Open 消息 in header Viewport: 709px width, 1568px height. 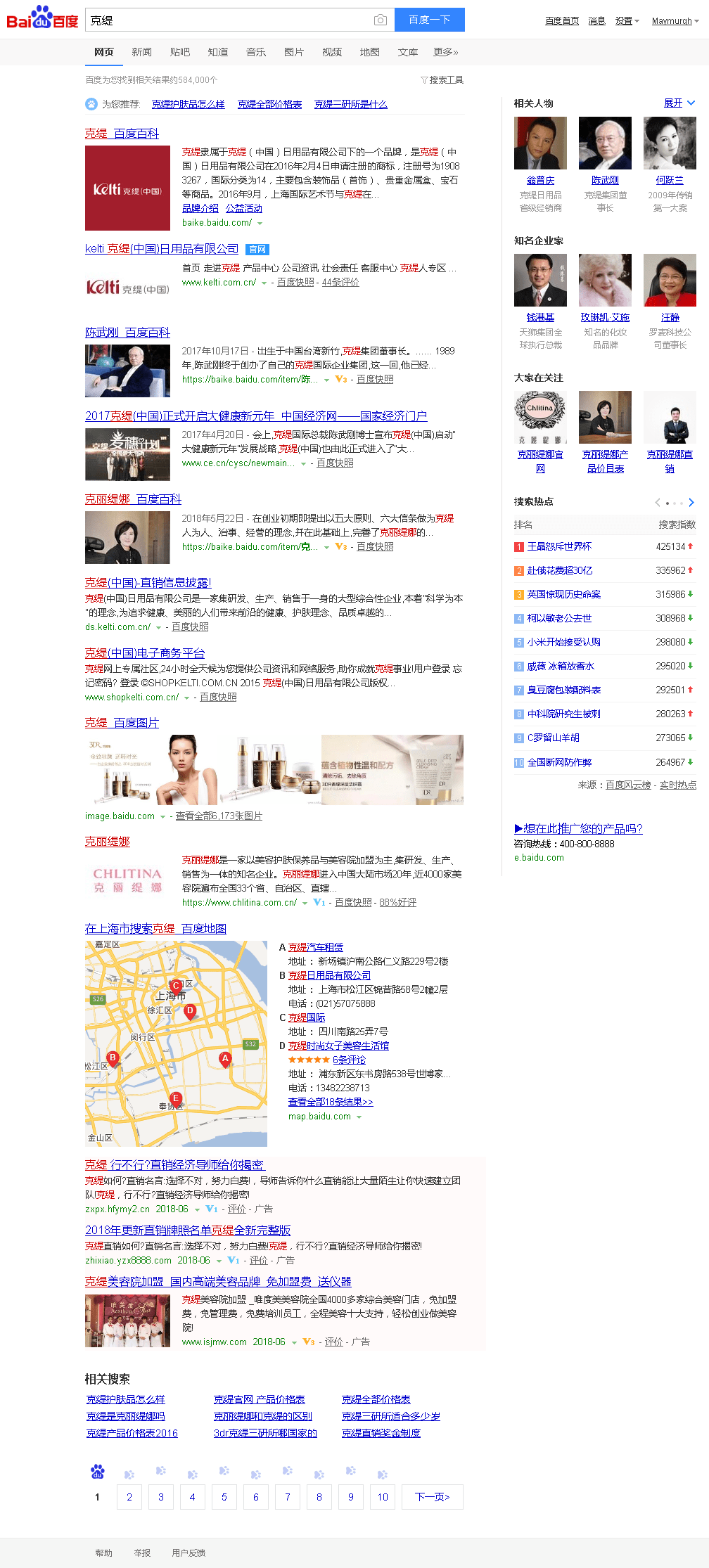pyautogui.click(x=597, y=21)
